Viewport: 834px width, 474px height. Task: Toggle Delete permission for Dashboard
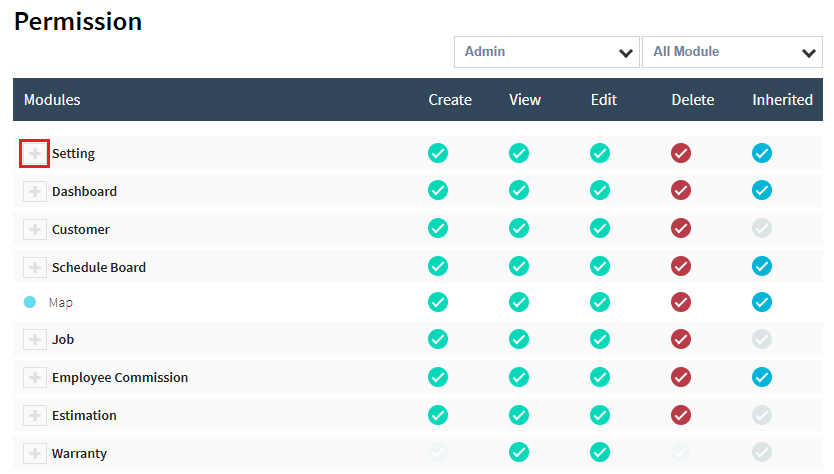(x=681, y=191)
